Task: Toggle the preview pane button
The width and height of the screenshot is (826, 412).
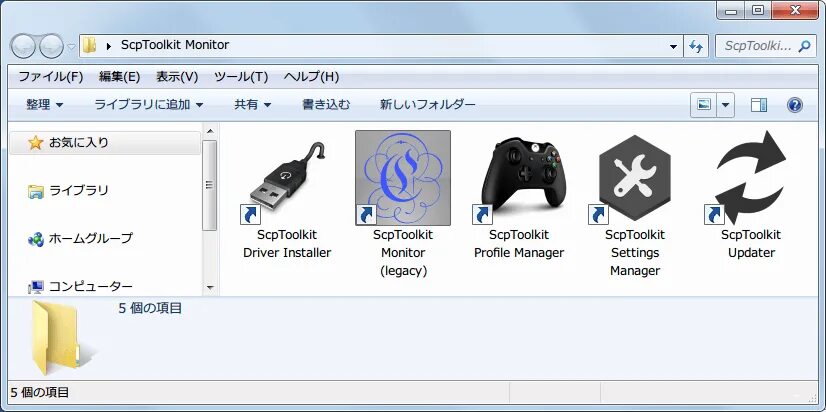Action: point(759,105)
